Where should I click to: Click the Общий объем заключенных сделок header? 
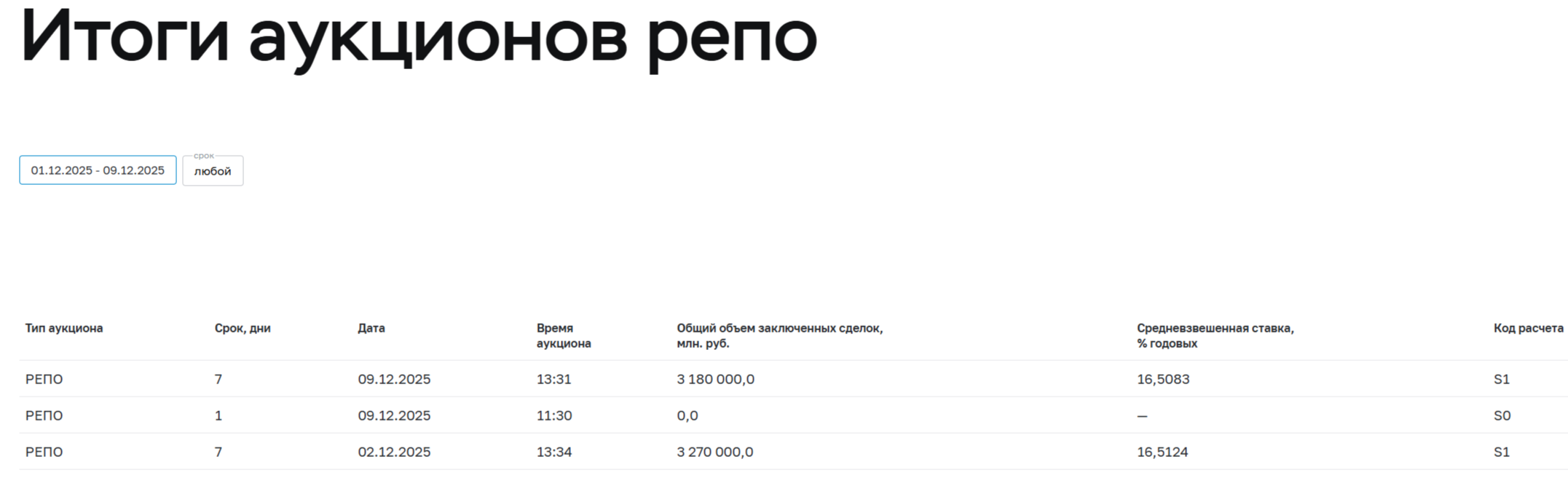tap(779, 335)
